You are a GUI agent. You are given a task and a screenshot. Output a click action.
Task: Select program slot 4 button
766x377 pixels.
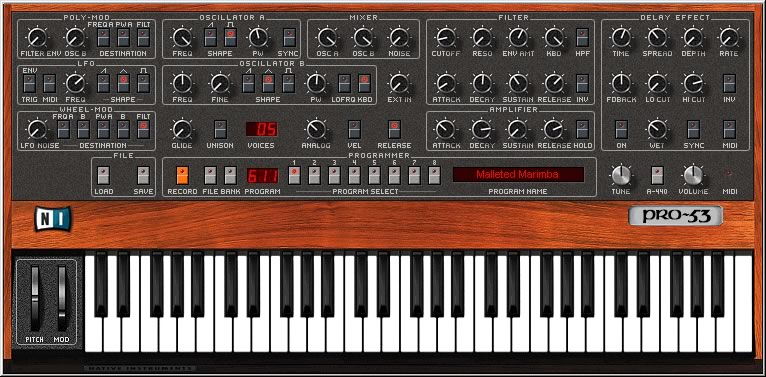coord(354,175)
